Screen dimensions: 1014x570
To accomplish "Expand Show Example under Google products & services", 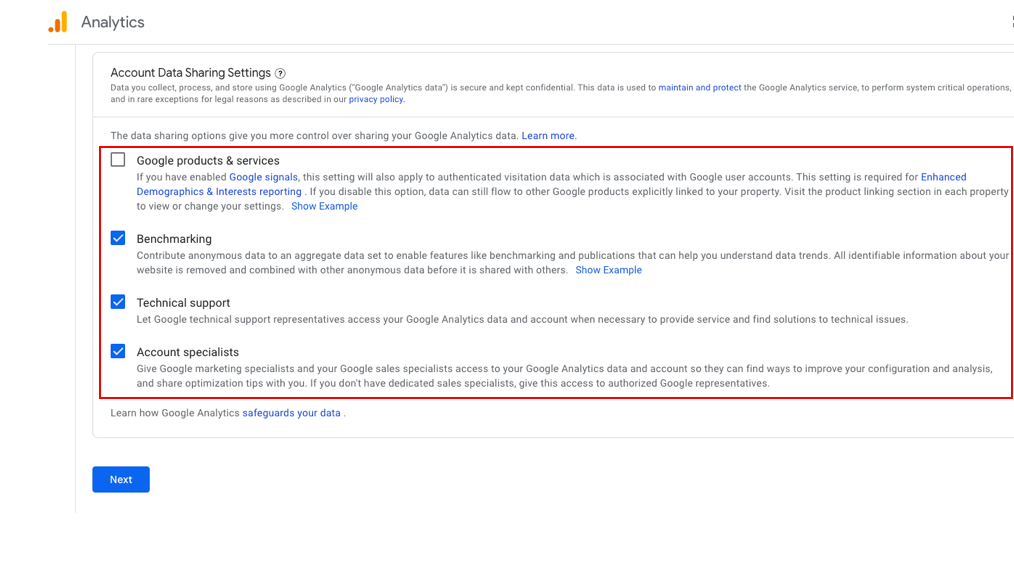I will tap(324, 206).
